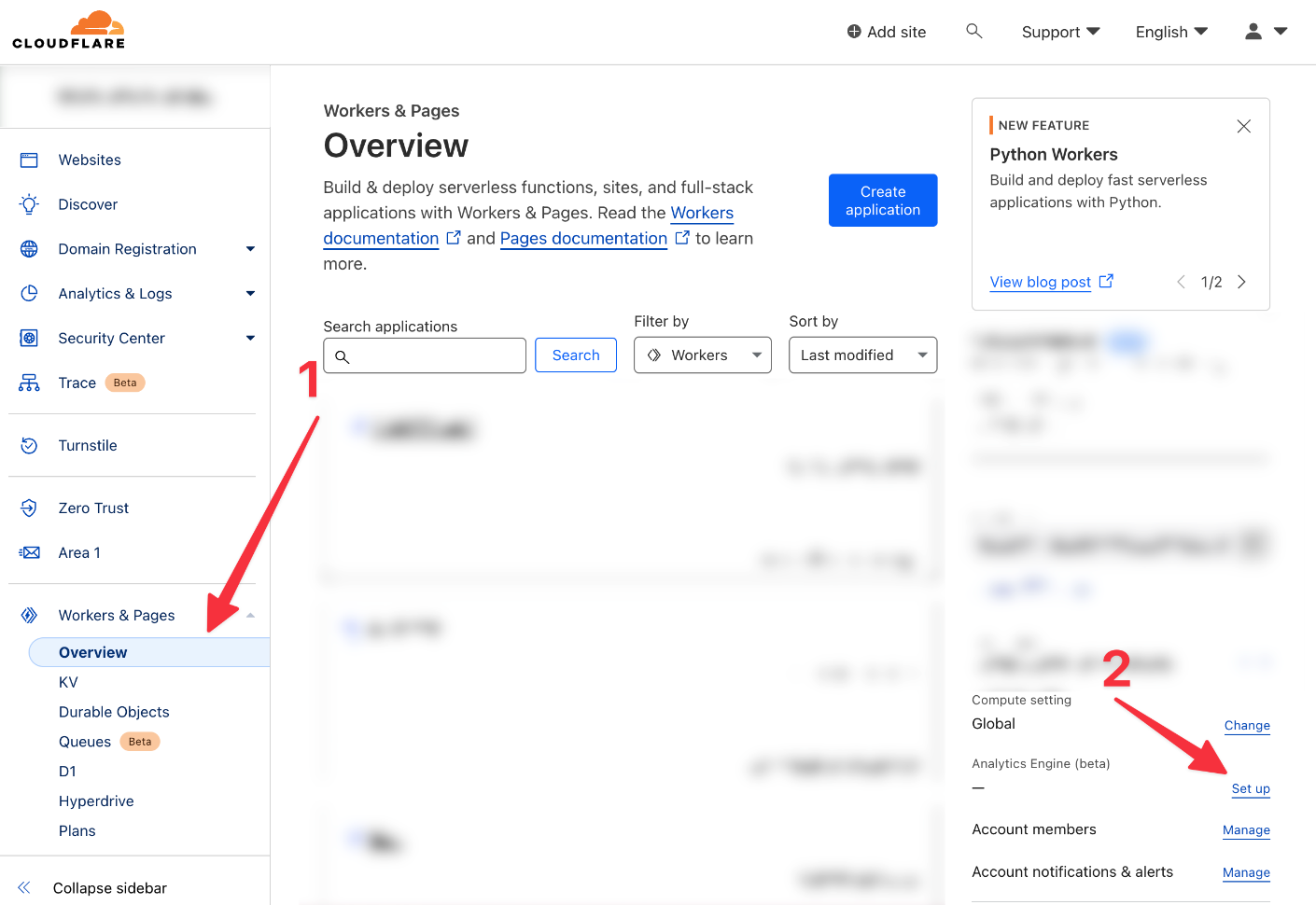Click the Zero Trust shield icon
This screenshot has height=905, width=1316.
point(29,508)
